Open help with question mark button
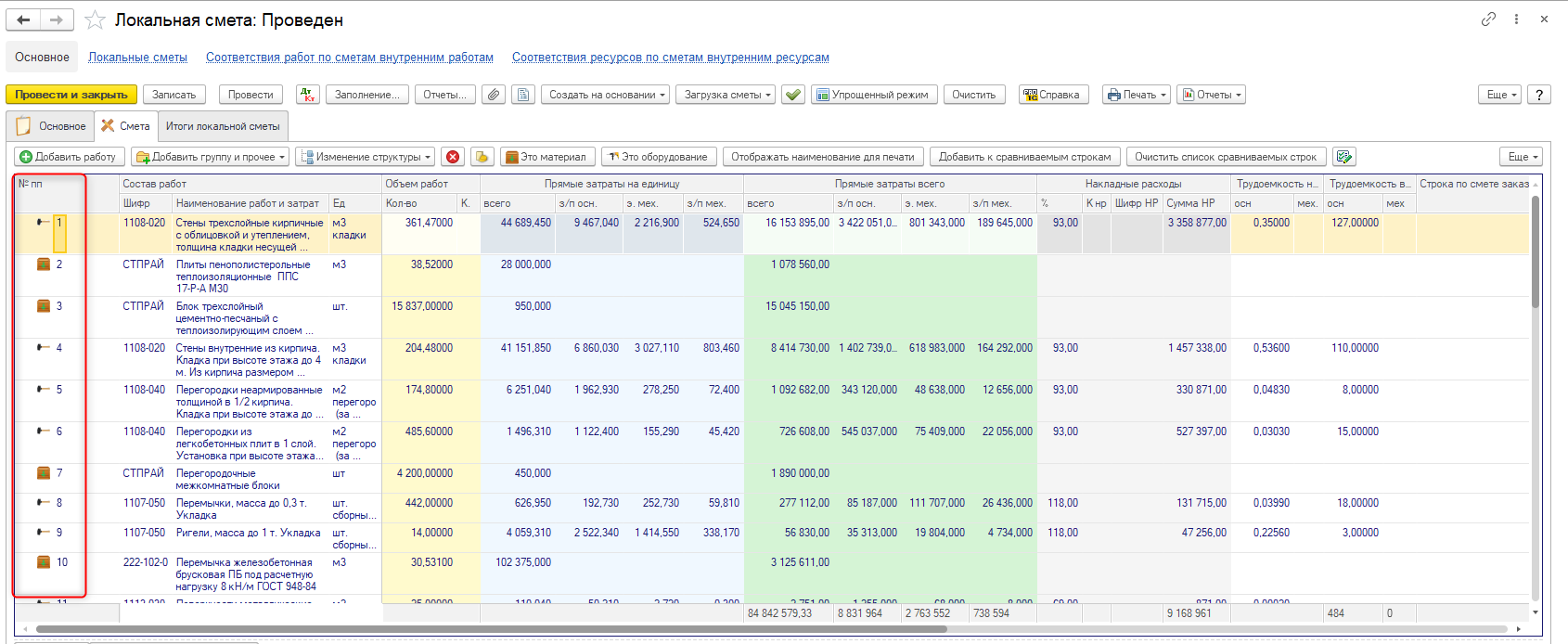The width and height of the screenshot is (1568, 644). click(x=1539, y=95)
